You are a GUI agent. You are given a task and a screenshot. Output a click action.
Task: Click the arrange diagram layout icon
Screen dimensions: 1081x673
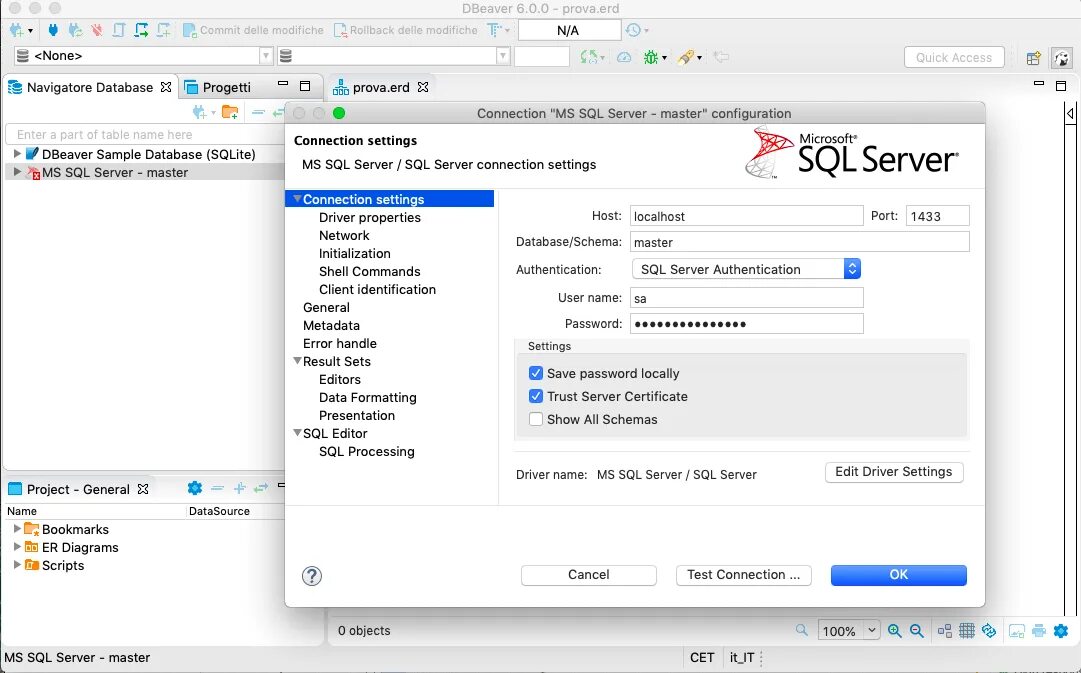[x=944, y=630]
